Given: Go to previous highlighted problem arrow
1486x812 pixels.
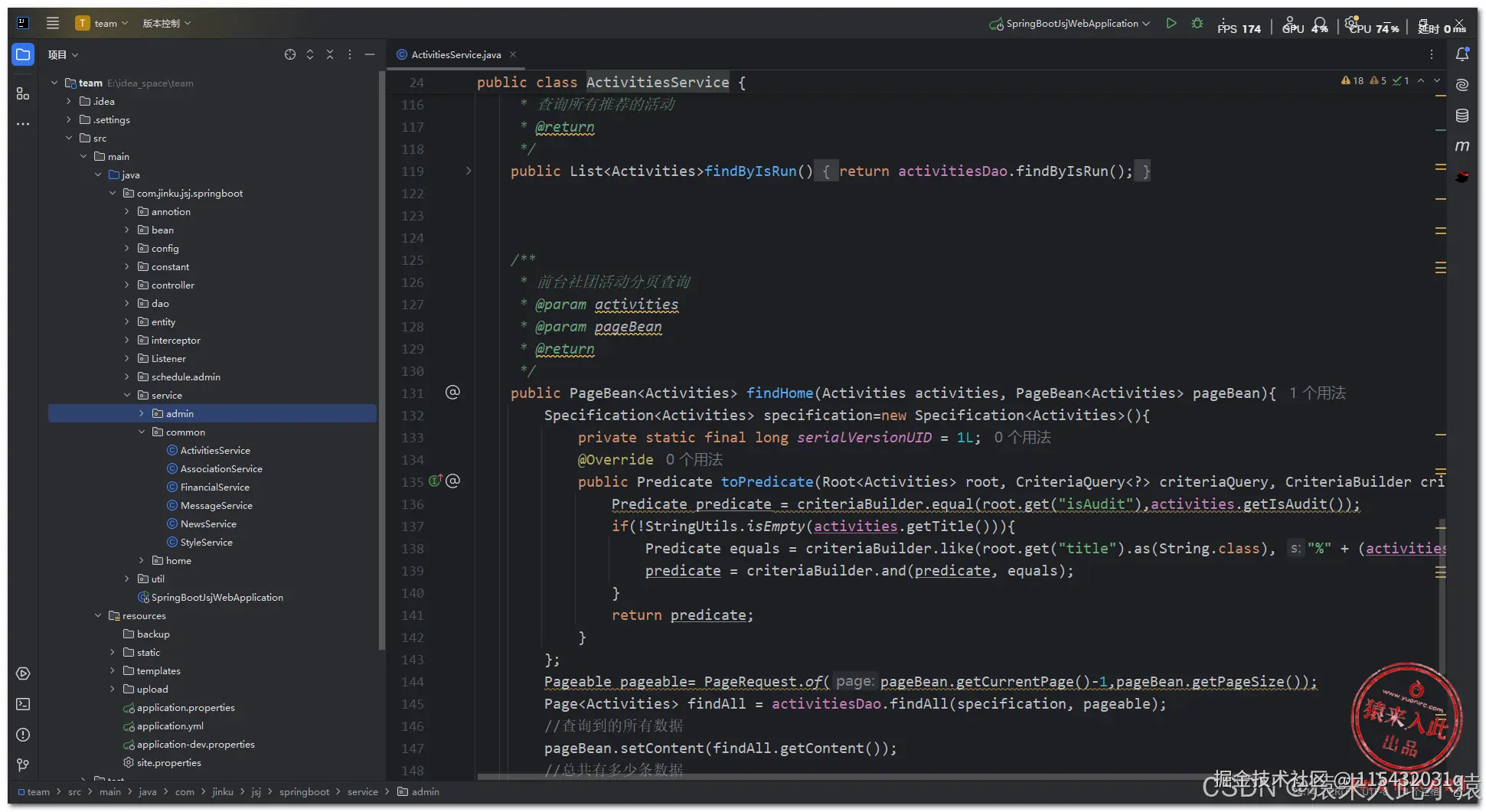Looking at the screenshot, I should 1421,80.
